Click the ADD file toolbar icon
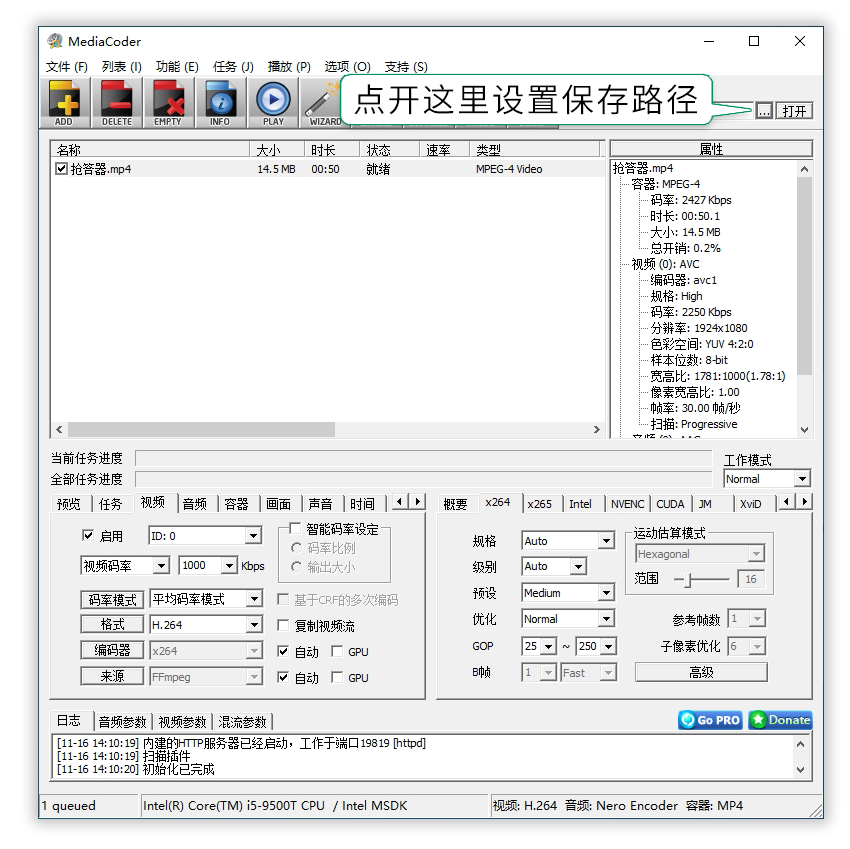 (64, 102)
